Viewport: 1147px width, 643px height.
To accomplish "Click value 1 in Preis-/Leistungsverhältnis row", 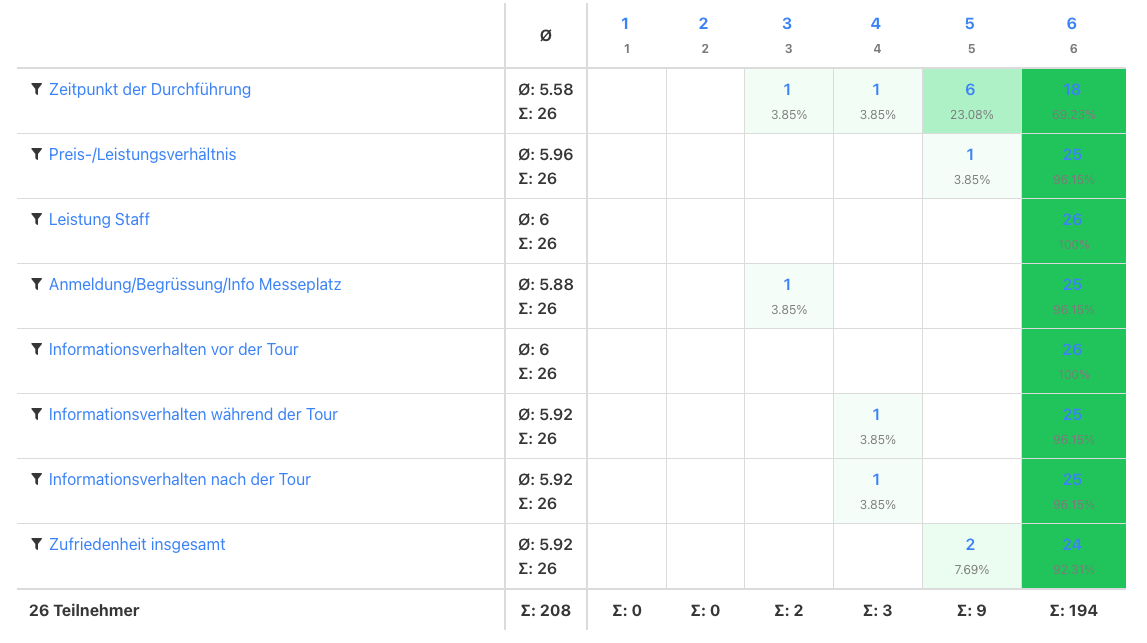I will coord(970,155).
